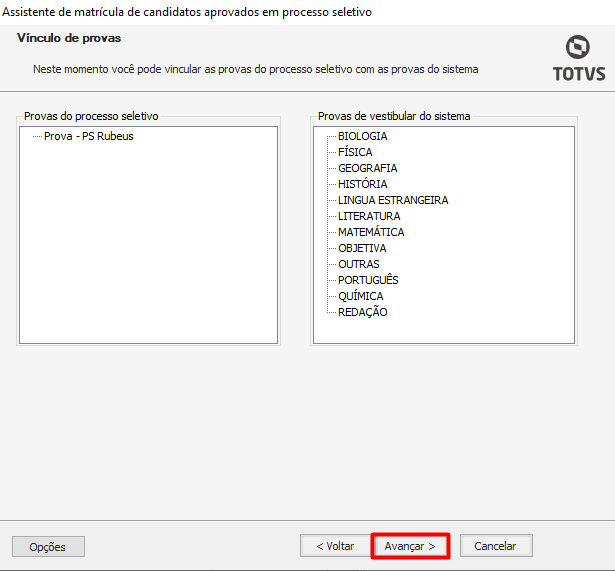Select the OBJETIVA exam entry

(x=362, y=248)
